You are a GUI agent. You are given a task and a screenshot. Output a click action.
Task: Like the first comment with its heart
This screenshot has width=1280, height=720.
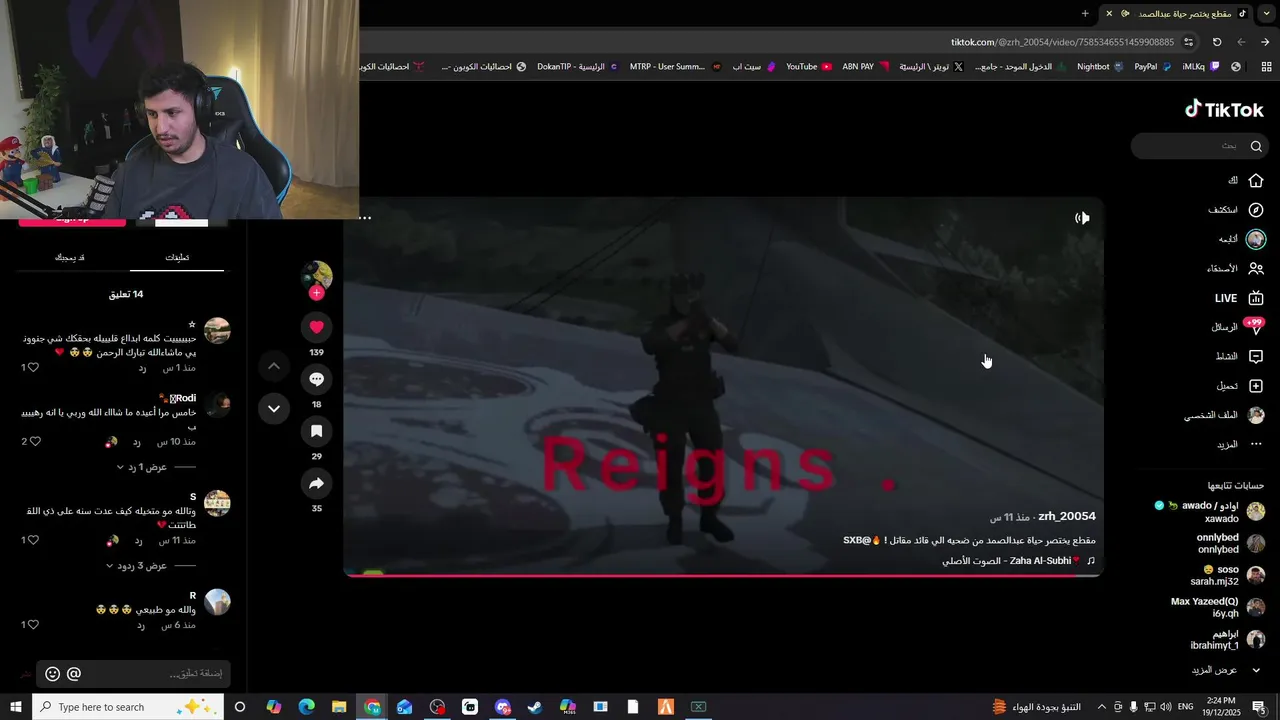pyautogui.click(x=33, y=367)
